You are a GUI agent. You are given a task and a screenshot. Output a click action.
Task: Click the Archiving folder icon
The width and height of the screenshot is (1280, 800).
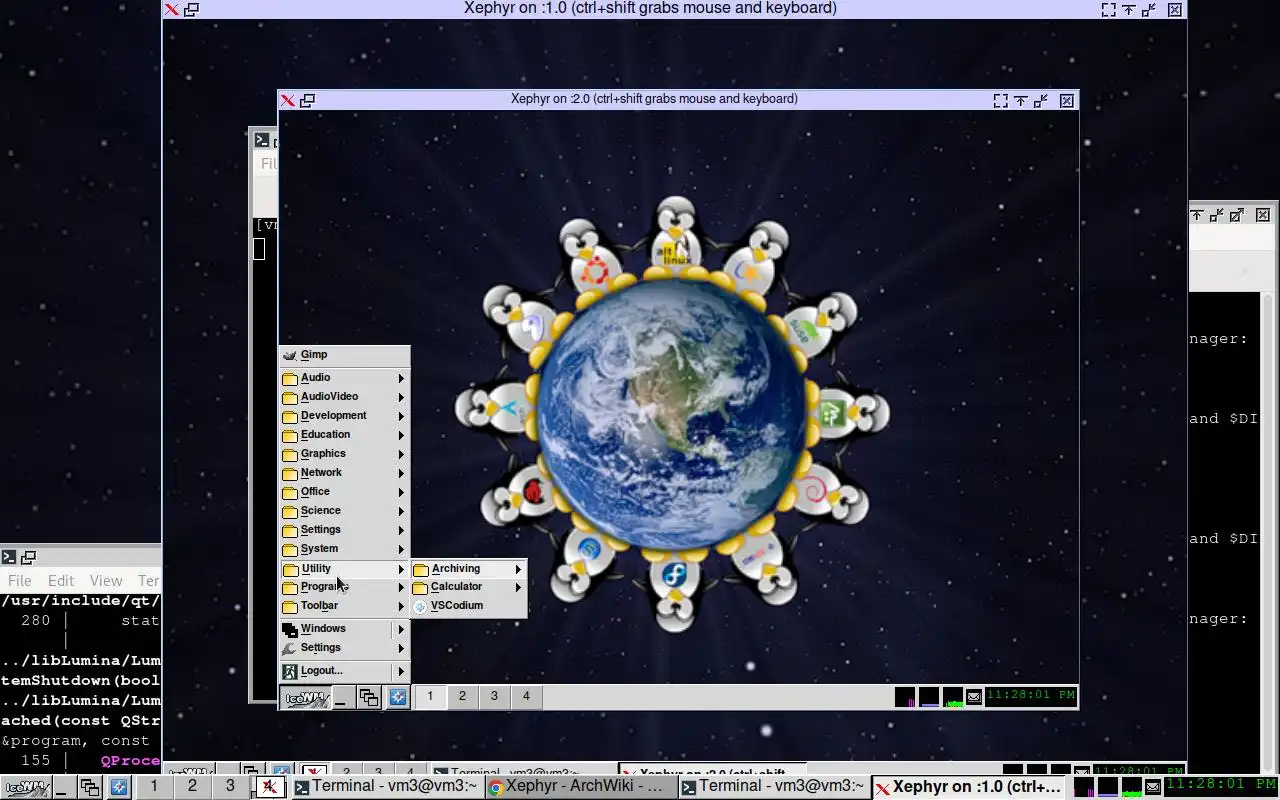pyautogui.click(x=421, y=569)
